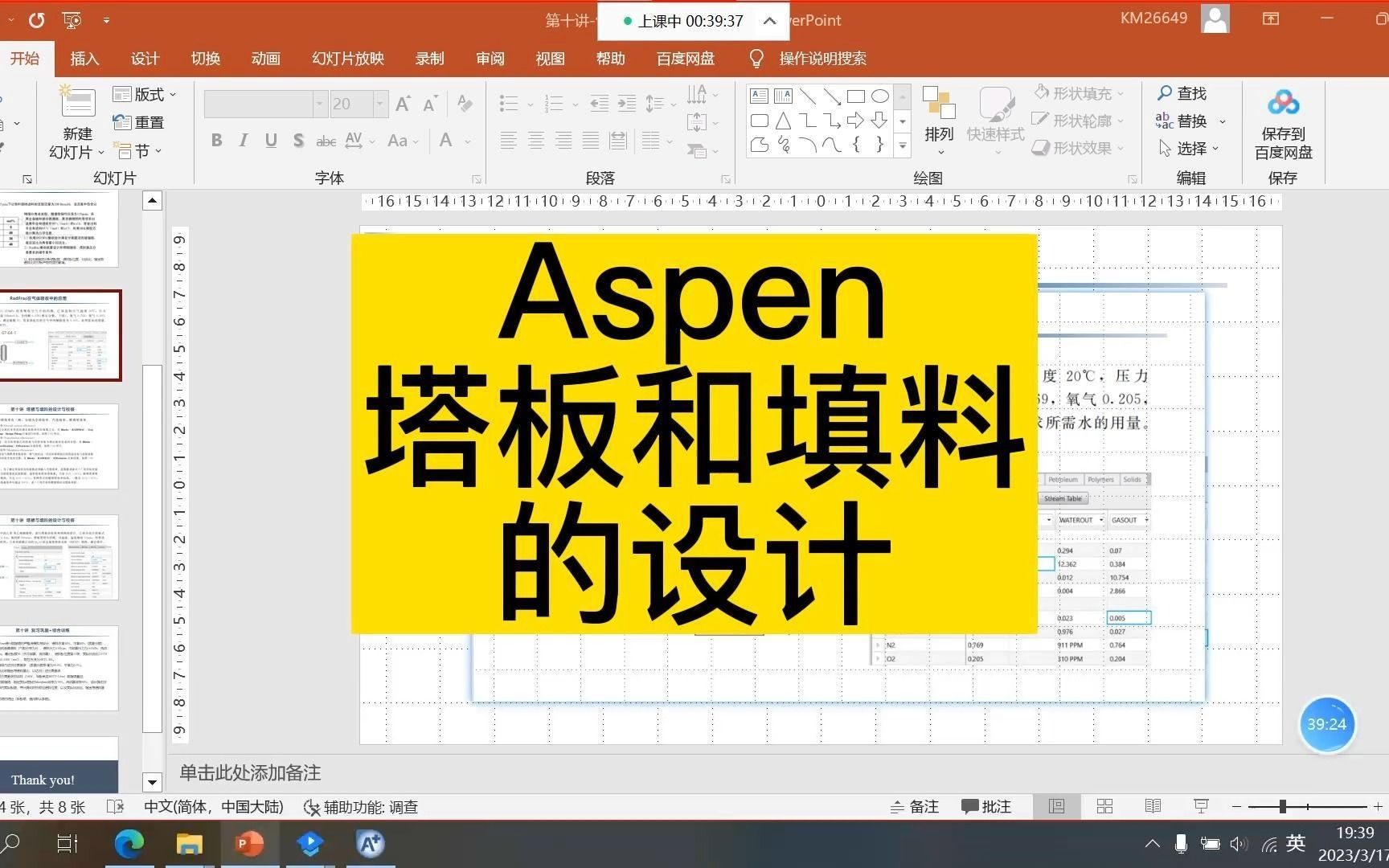Expand the shapes gallery more arrow
The height and width of the screenshot is (868, 1389).
click(x=903, y=145)
